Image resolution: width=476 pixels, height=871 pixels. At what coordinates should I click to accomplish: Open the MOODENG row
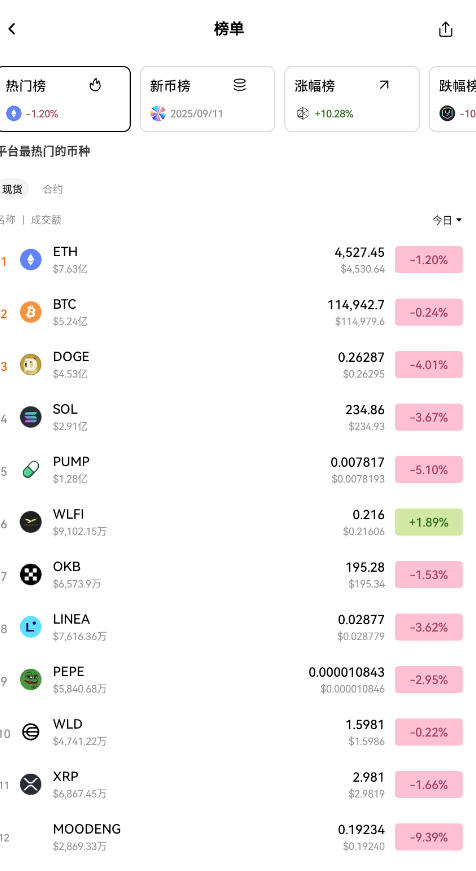pos(238,837)
